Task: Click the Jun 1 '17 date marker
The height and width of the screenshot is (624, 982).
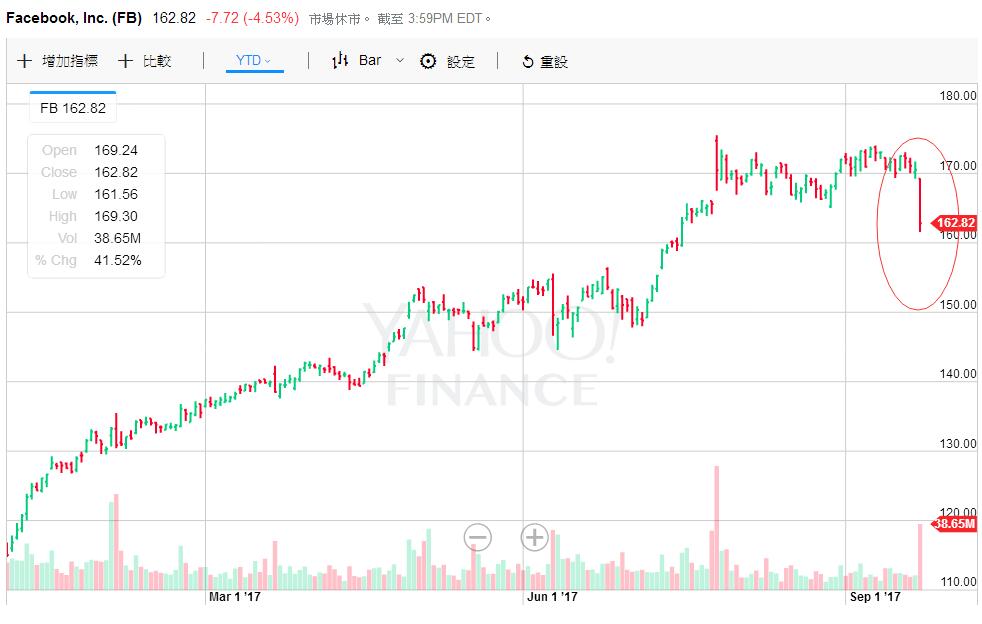Action: click(x=552, y=597)
